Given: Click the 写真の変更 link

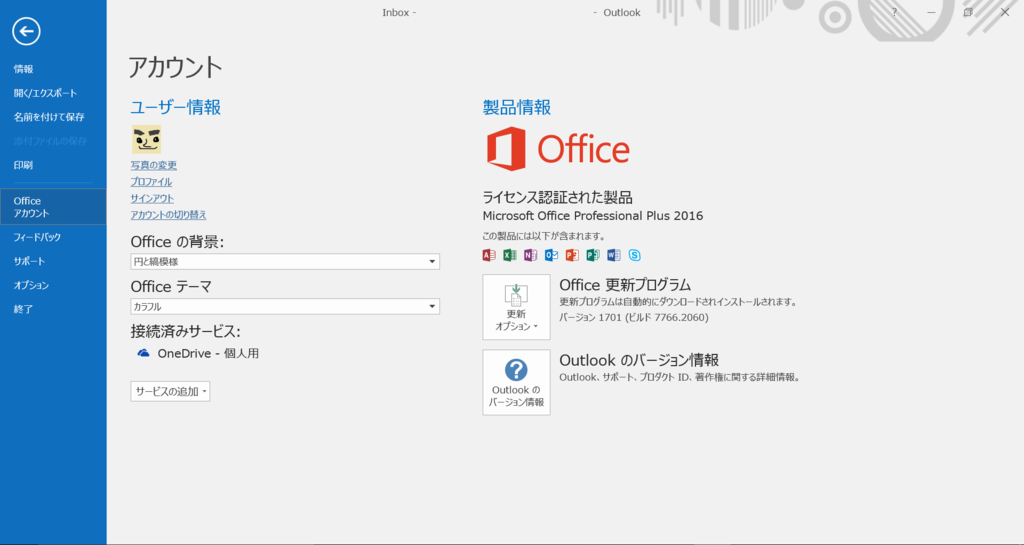Looking at the screenshot, I should (153, 165).
